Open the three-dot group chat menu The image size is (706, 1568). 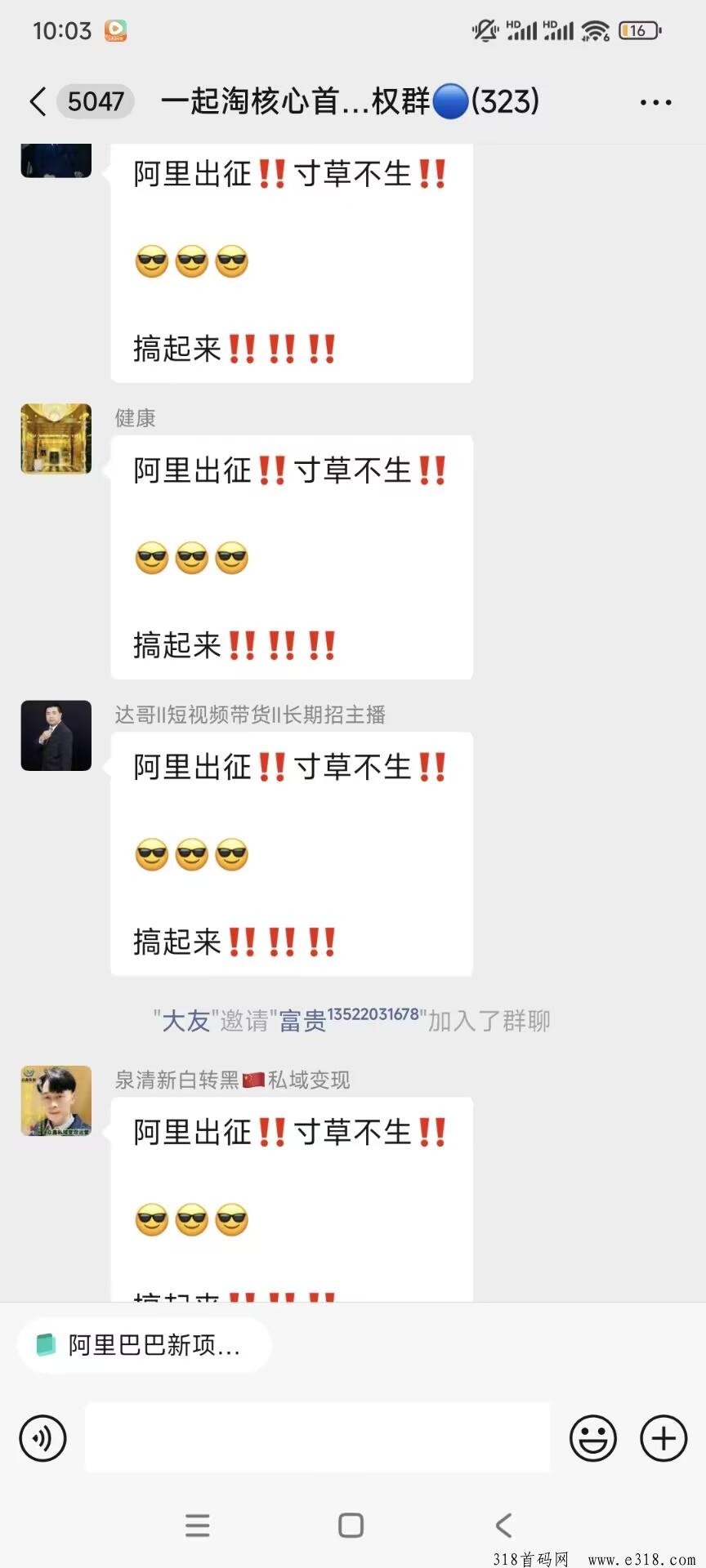click(655, 103)
